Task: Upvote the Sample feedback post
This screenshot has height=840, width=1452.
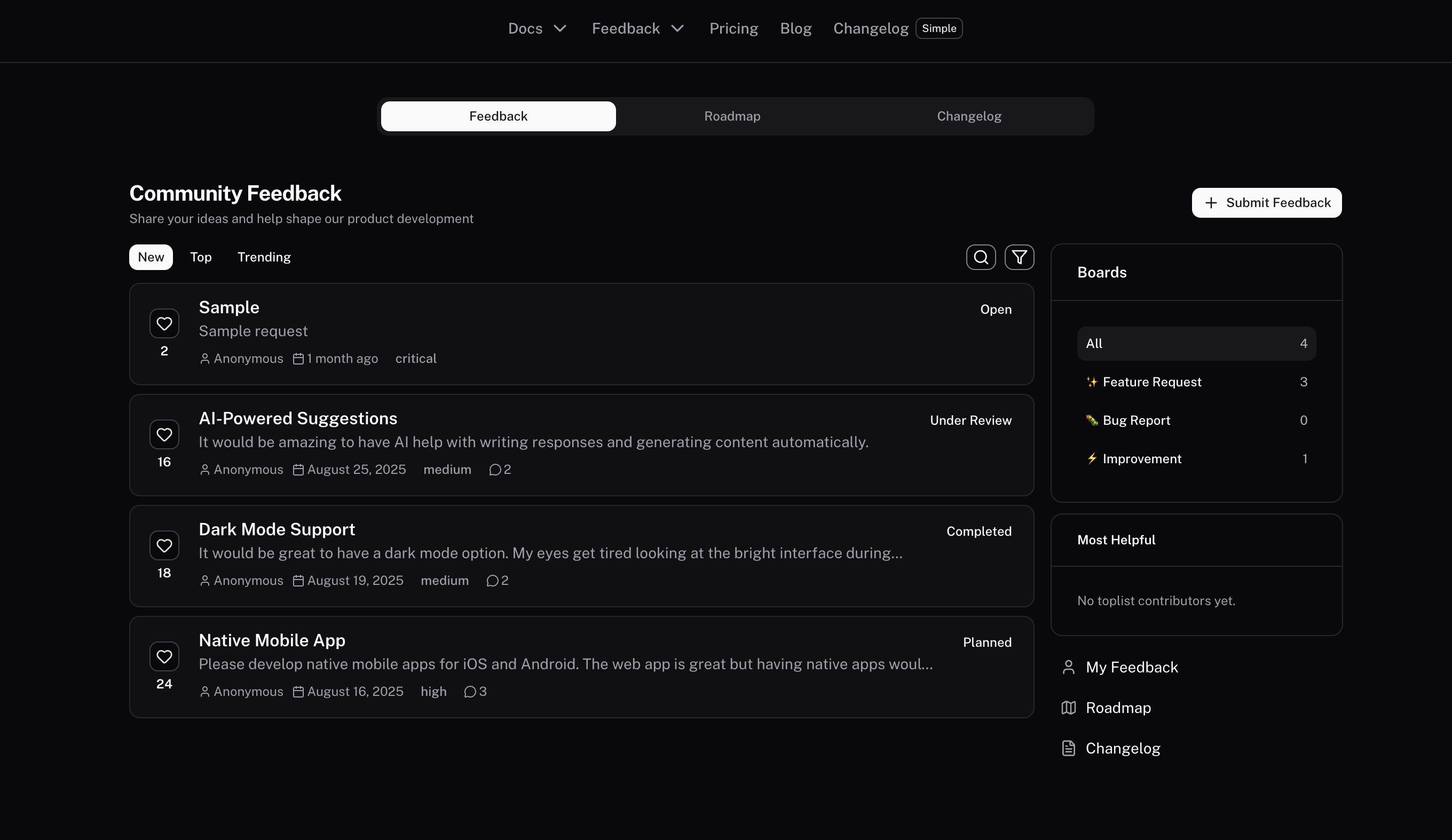Action: (x=164, y=323)
